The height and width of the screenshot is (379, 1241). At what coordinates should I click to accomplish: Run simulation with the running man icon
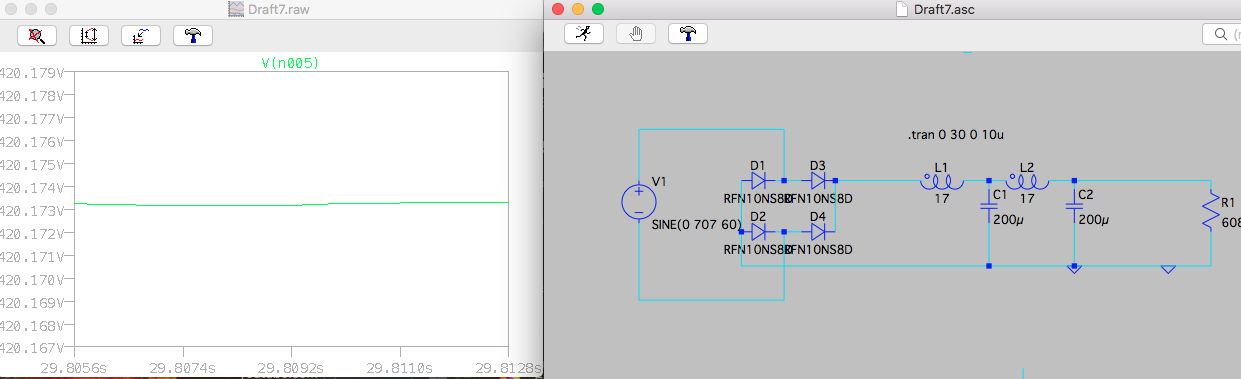583,33
